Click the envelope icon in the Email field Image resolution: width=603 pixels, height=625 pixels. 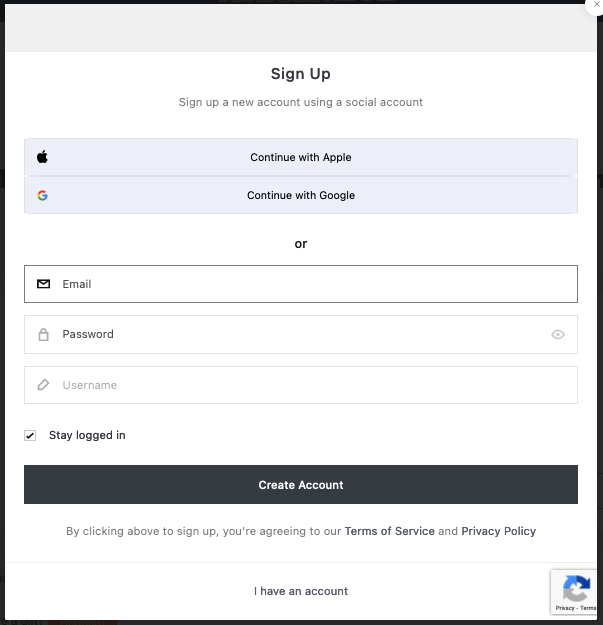[x=43, y=284]
